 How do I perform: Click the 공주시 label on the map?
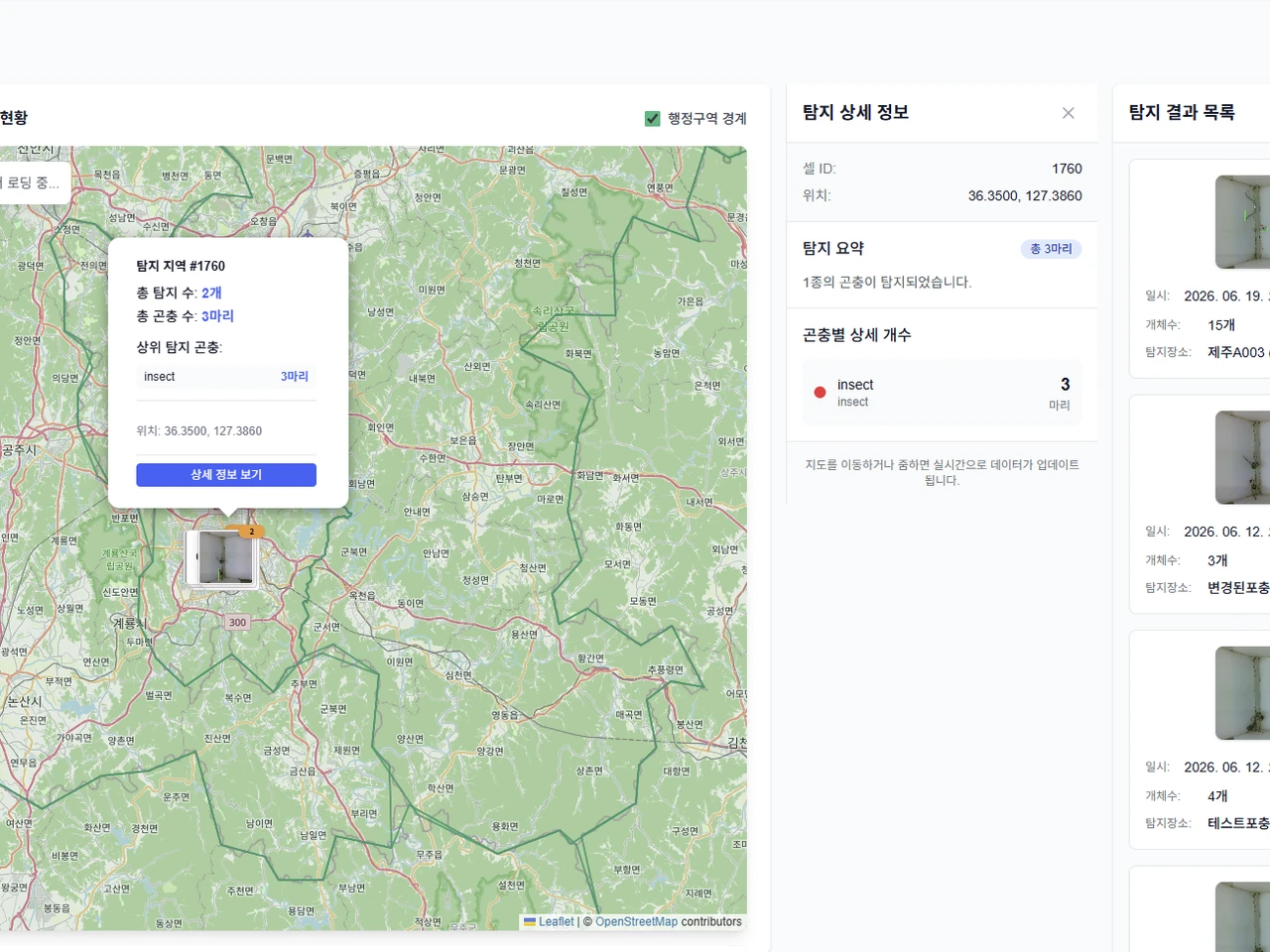pos(19,450)
